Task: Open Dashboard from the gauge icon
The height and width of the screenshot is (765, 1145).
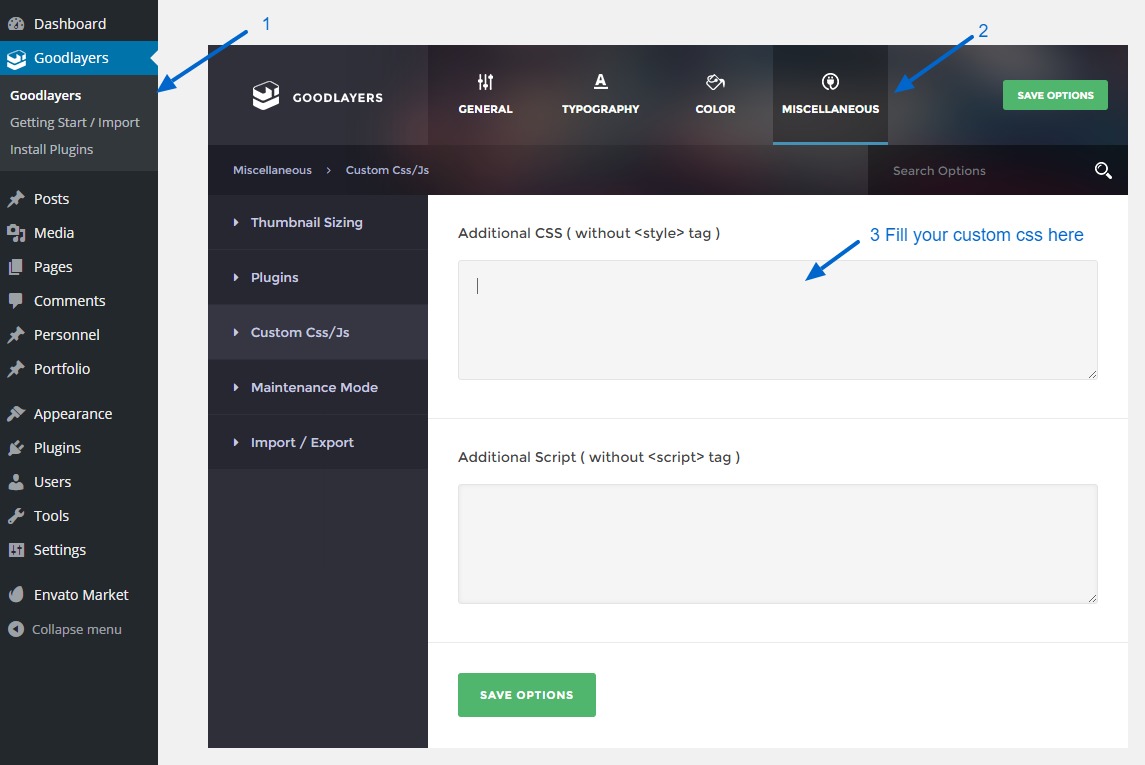Action: click(16, 24)
